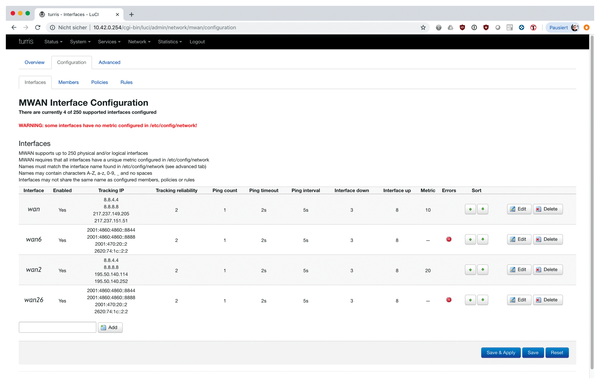
Task: Click the browser address bar URL
Action: click(x=165, y=28)
